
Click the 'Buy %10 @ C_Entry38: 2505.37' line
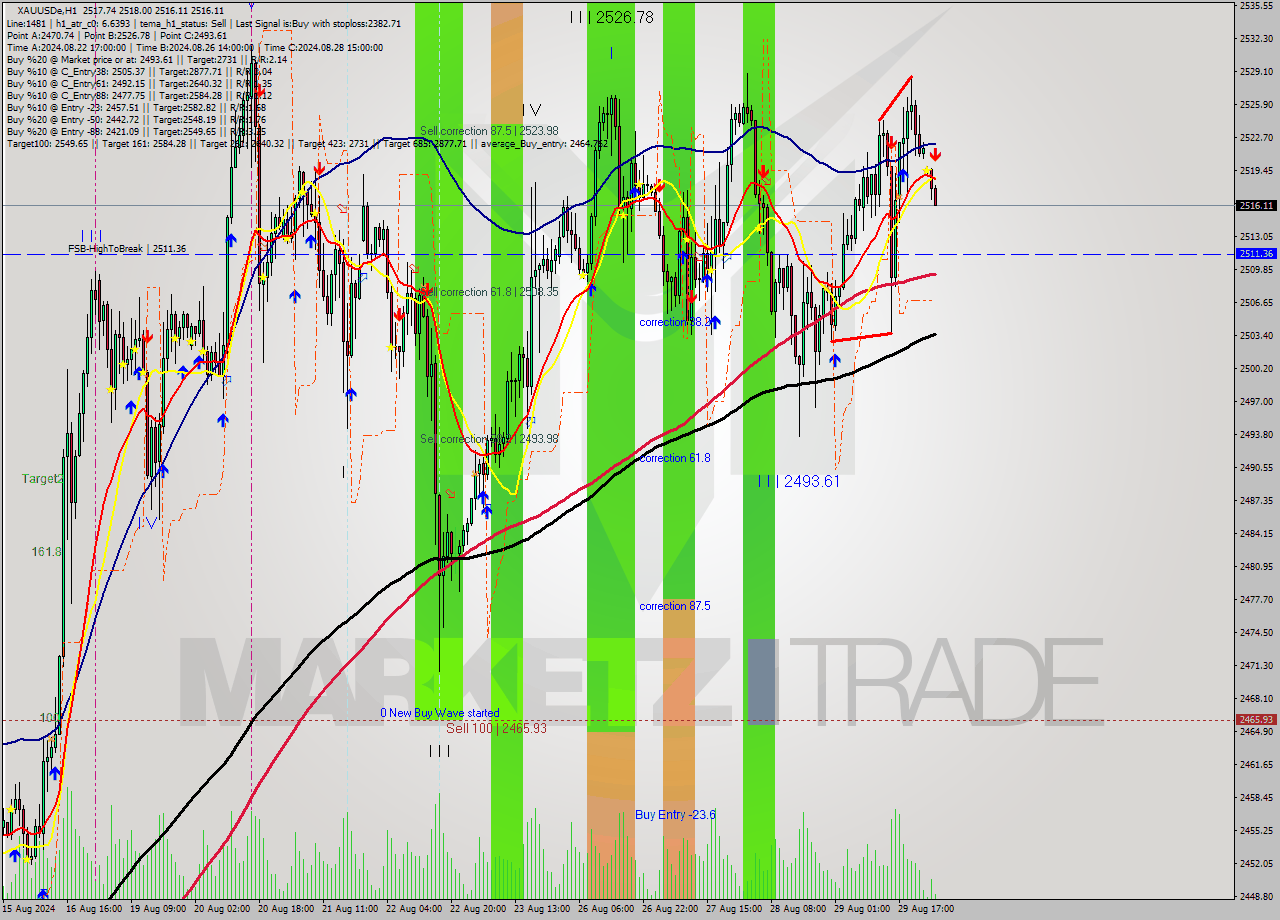[x=138, y=71]
